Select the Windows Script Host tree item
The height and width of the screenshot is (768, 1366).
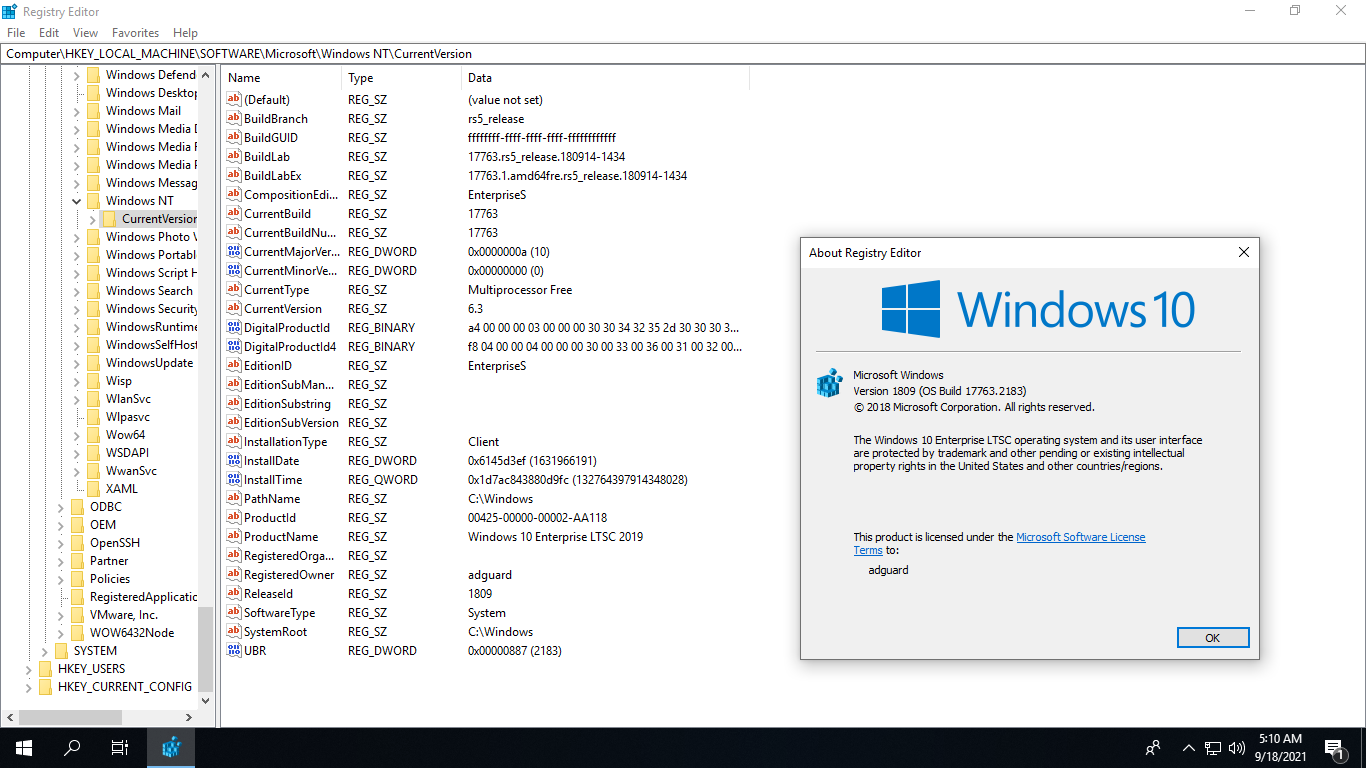[x=151, y=273]
